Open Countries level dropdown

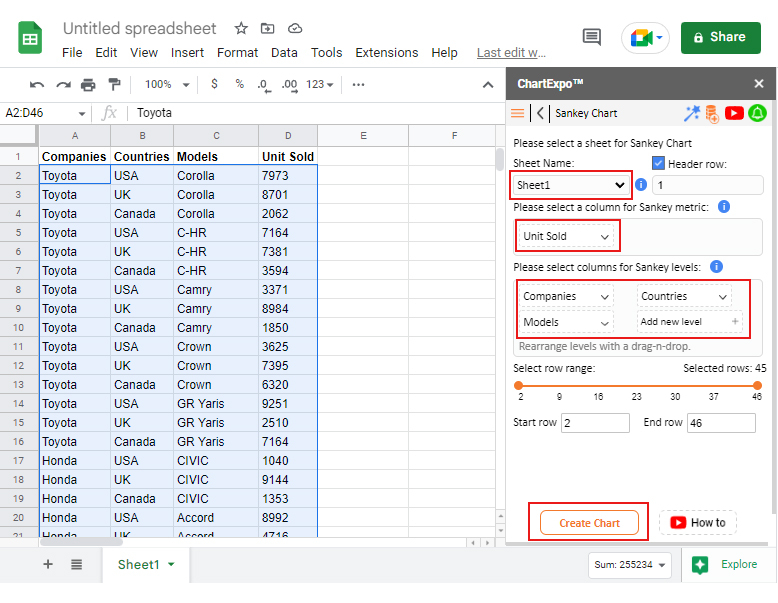(x=684, y=296)
